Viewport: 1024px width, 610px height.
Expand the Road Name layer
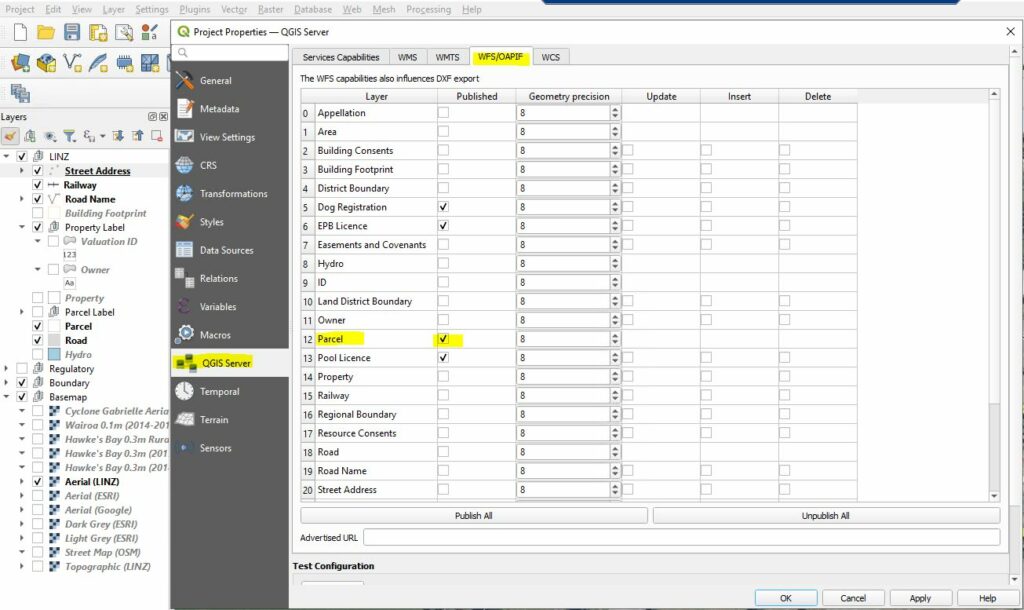[22, 199]
